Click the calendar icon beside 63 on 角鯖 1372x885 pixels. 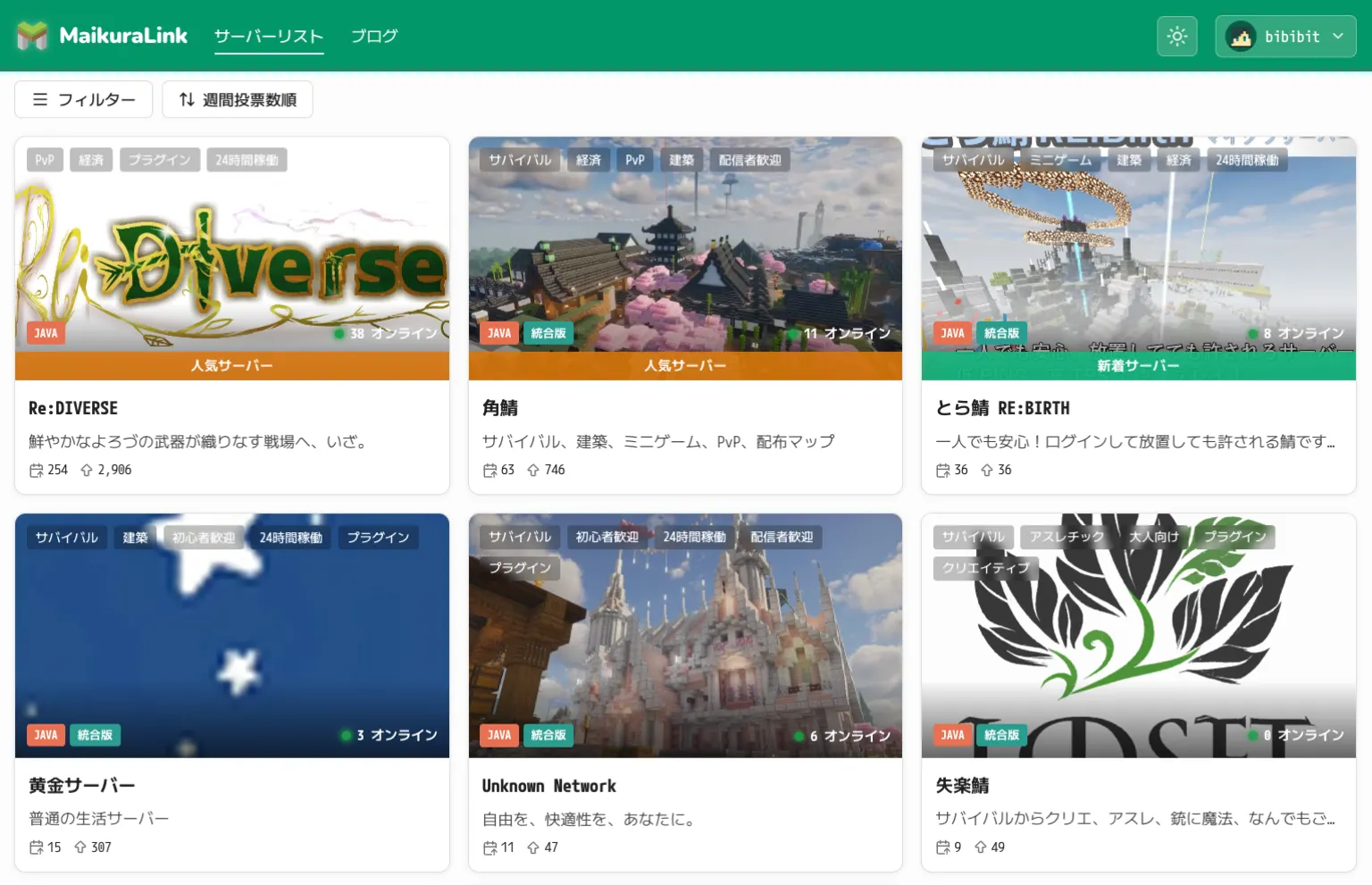point(489,470)
